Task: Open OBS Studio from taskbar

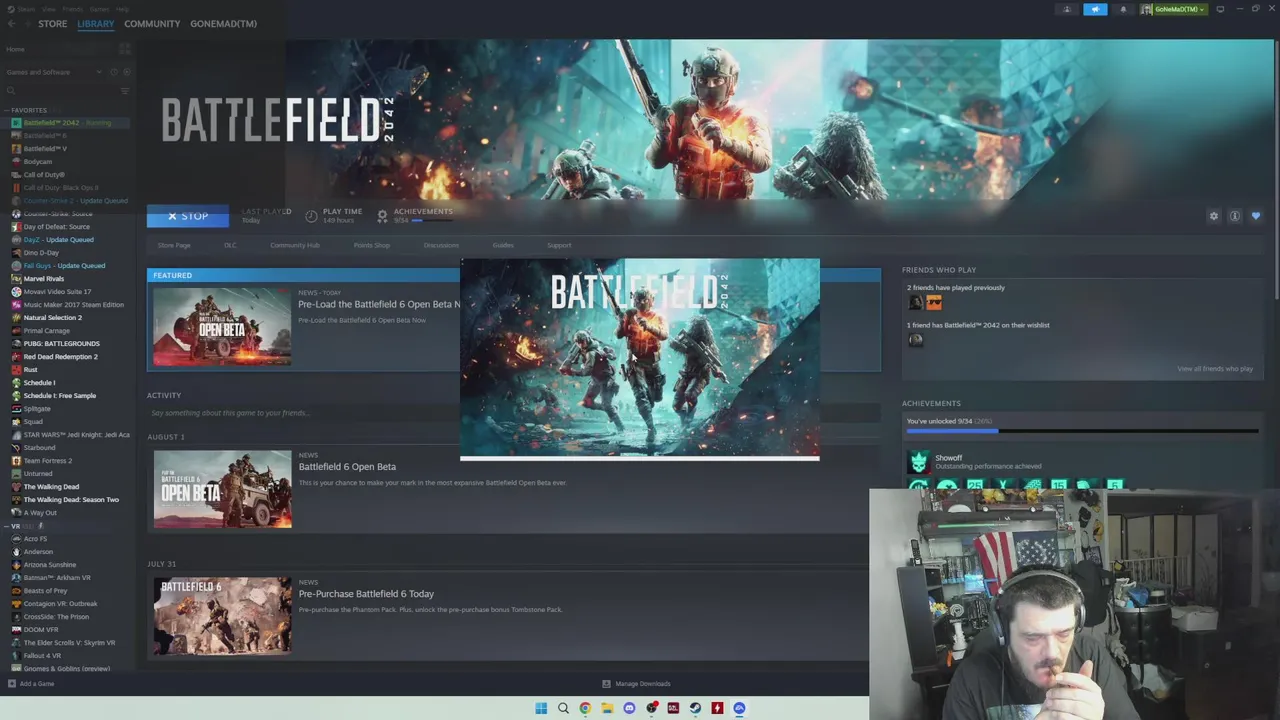Action: pyautogui.click(x=651, y=708)
